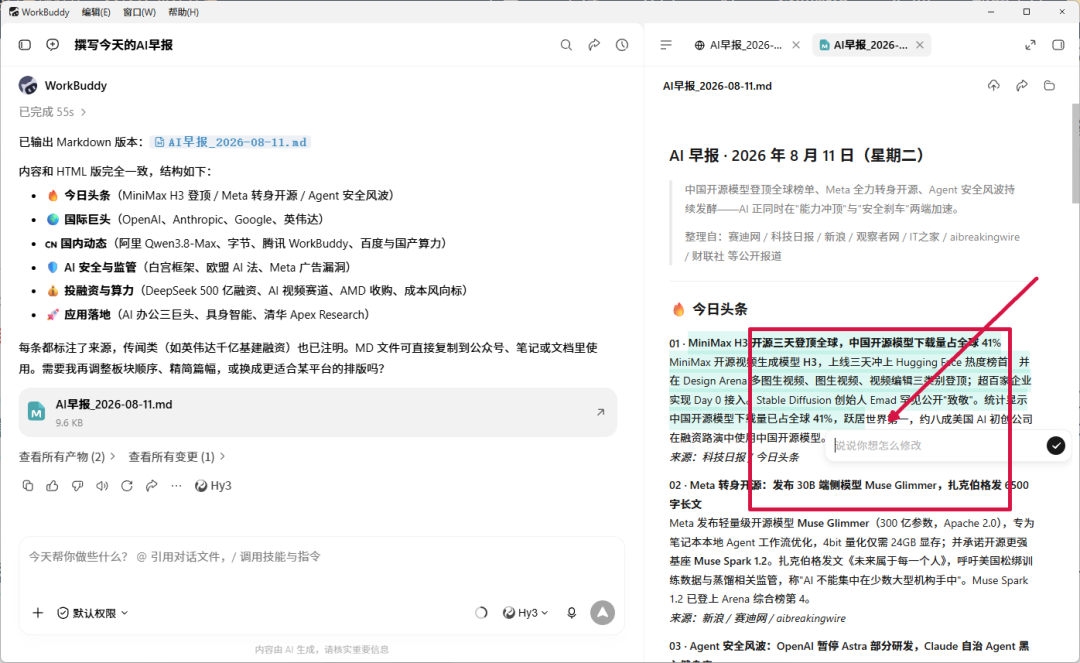Click the WorkBuddy avatar icon
The height and width of the screenshot is (663, 1080).
click(x=28, y=85)
